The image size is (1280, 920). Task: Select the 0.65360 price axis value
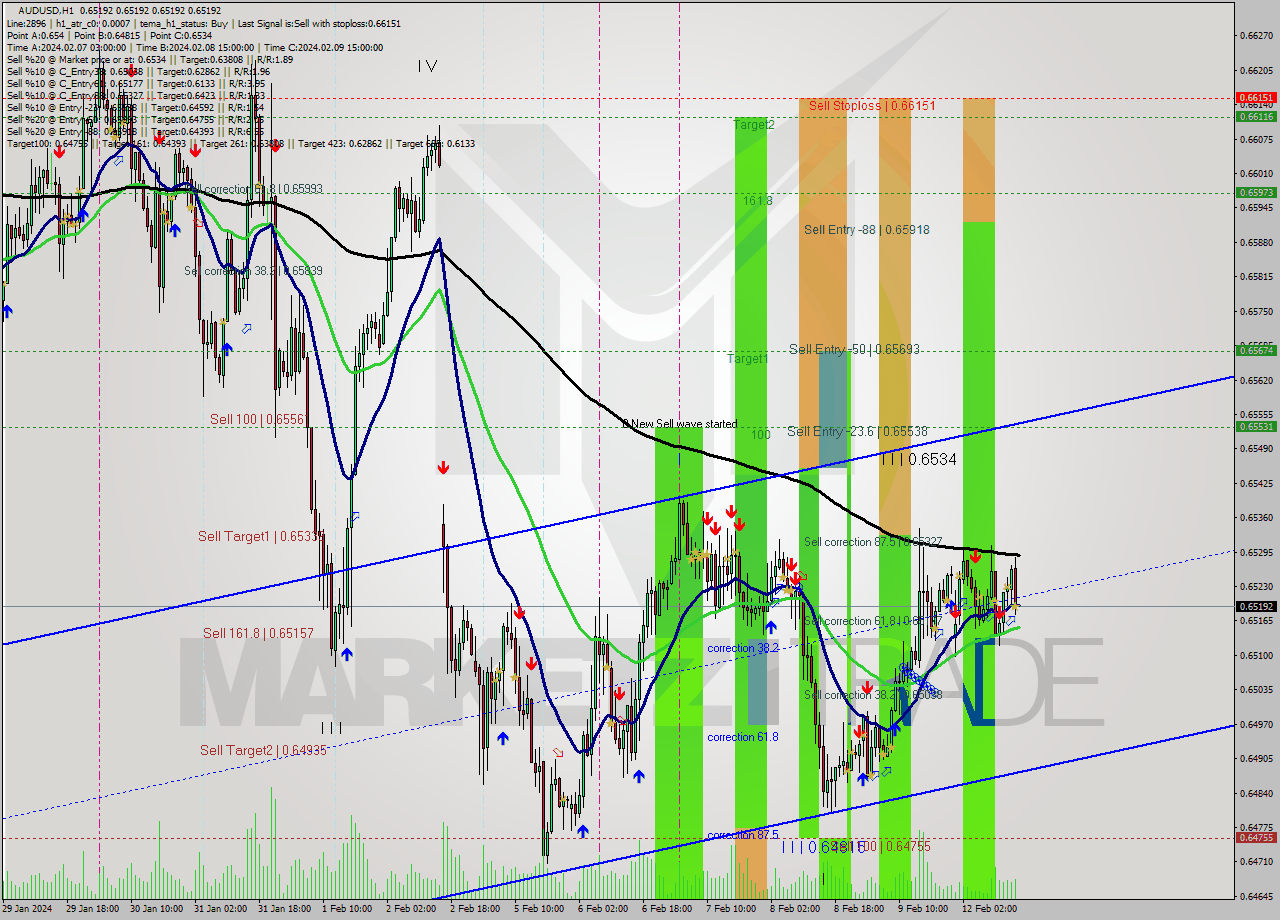(1256, 517)
